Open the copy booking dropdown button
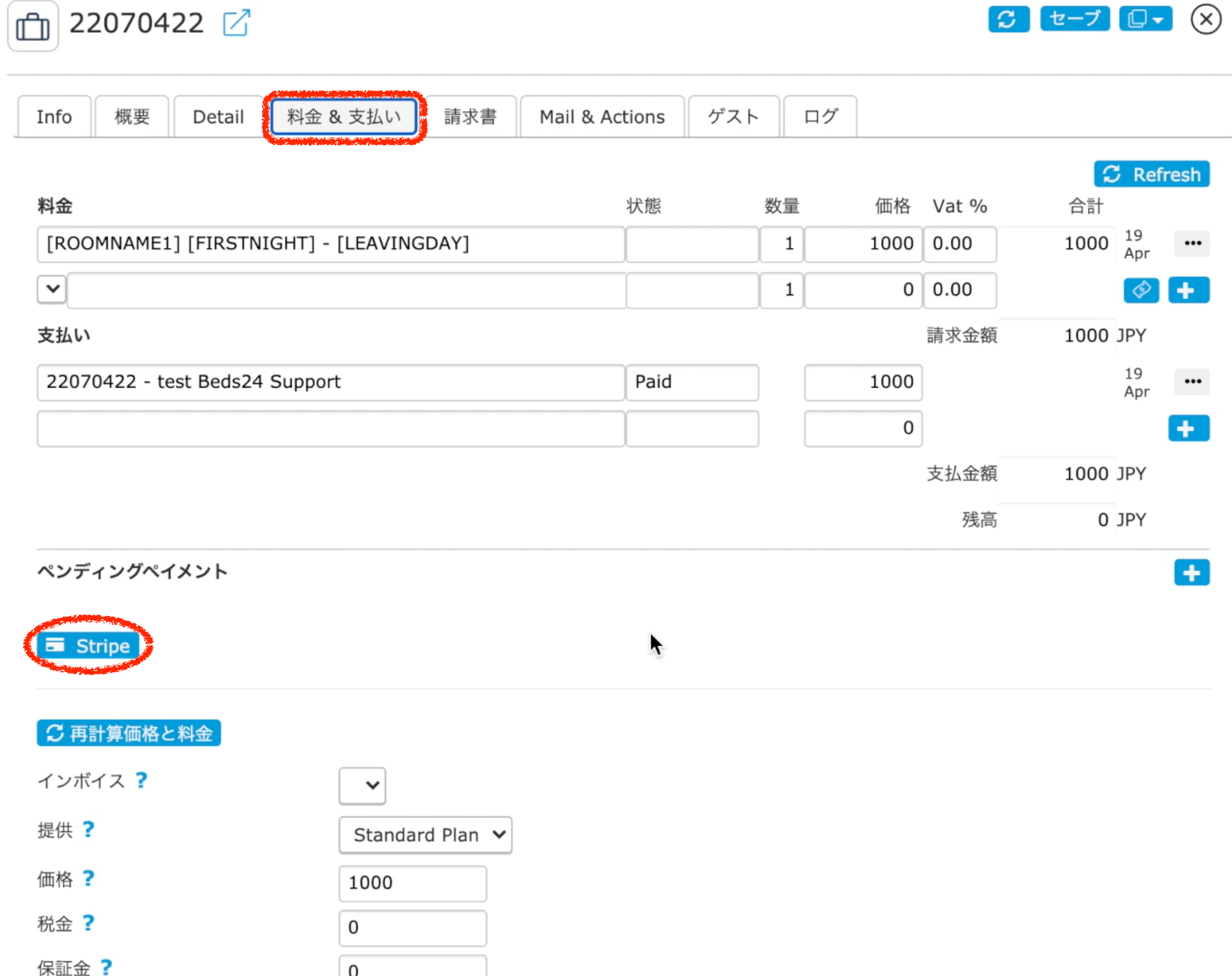1232x976 pixels. click(x=1145, y=19)
